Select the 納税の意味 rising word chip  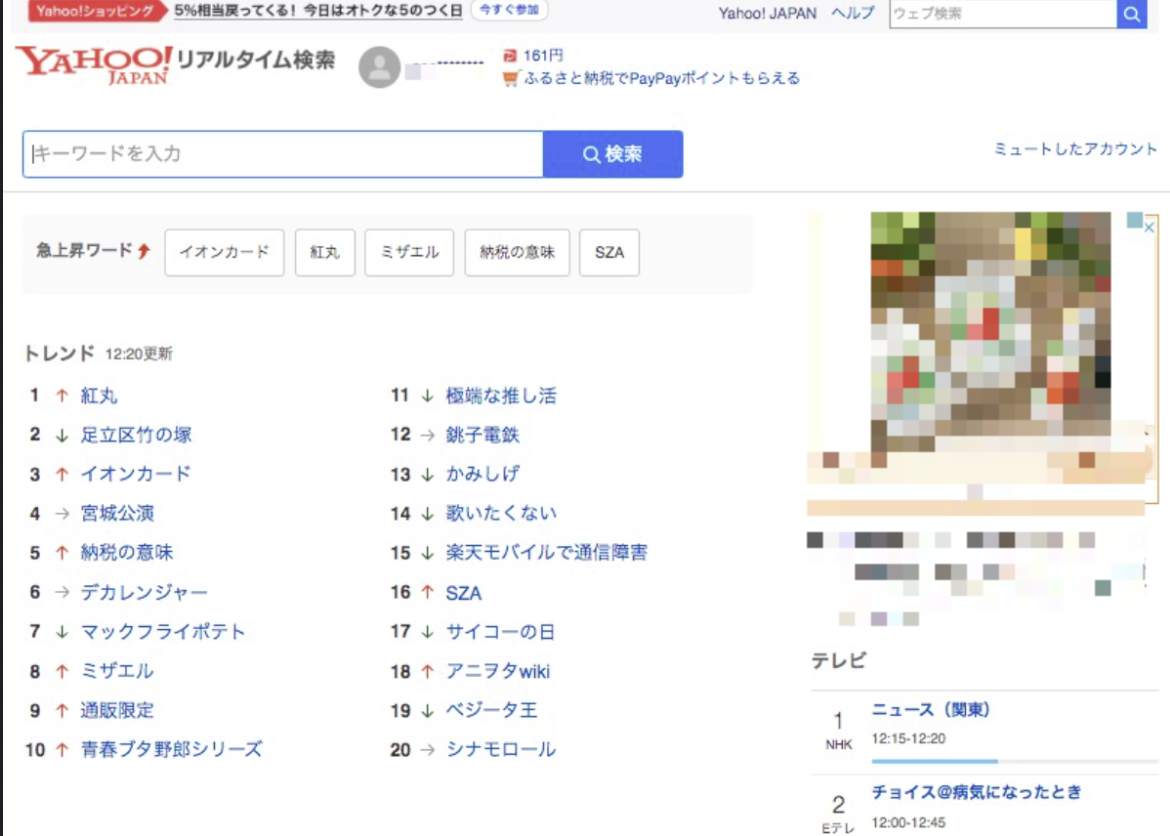(x=517, y=252)
